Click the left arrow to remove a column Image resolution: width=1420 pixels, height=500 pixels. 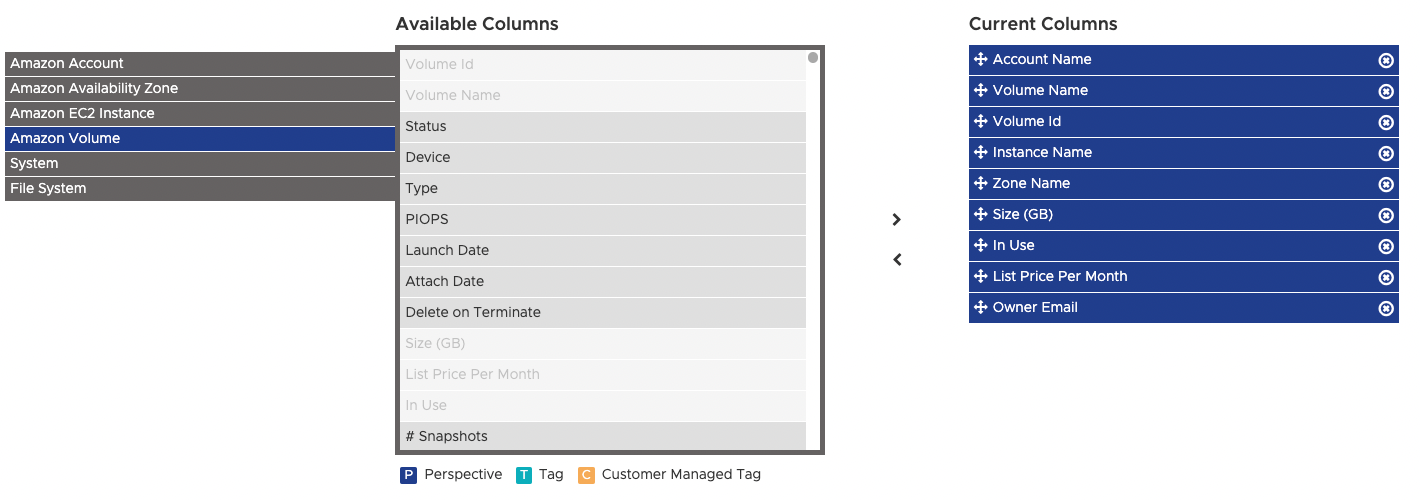tap(897, 260)
